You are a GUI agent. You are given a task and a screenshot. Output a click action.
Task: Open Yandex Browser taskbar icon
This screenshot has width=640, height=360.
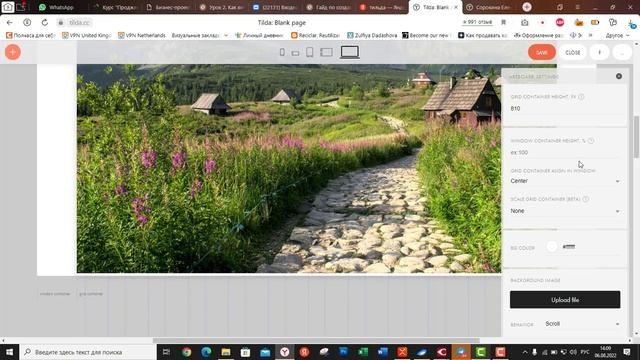click(x=284, y=352)
